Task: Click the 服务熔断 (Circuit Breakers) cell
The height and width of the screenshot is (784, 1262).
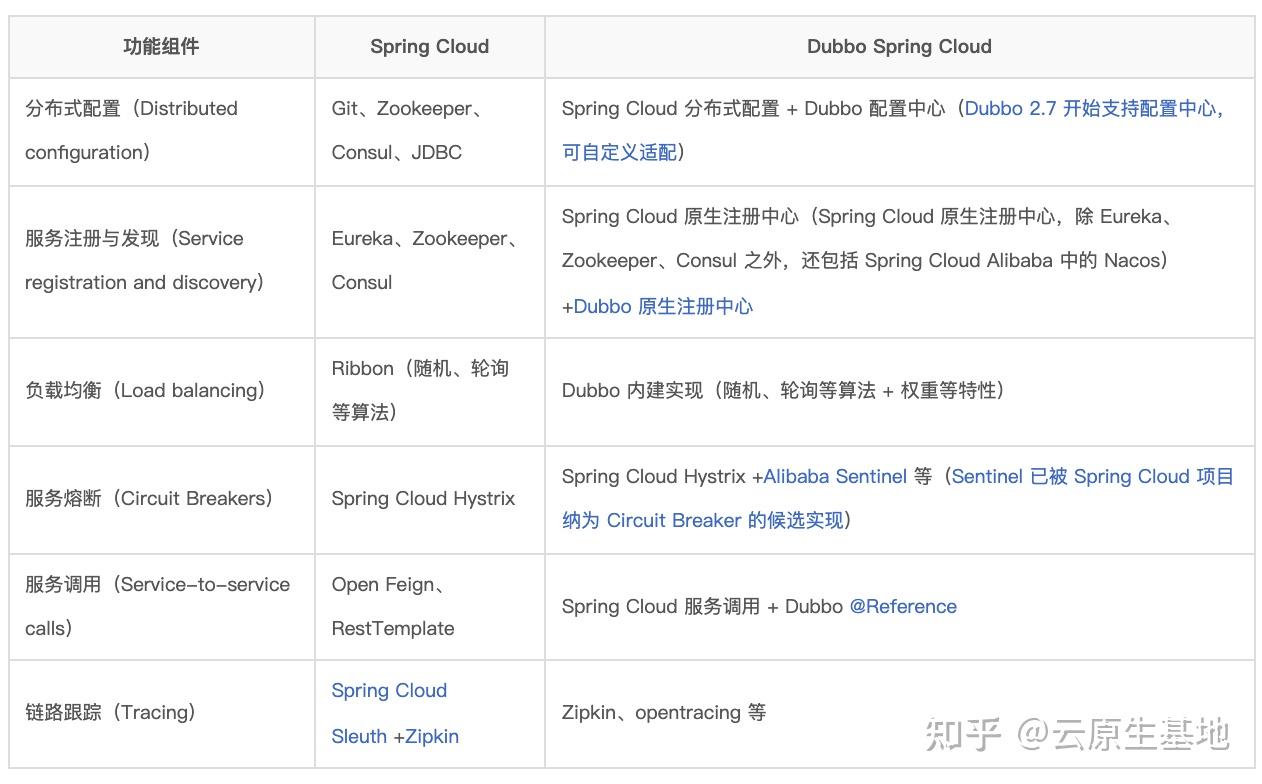Action: pos(161,499)
